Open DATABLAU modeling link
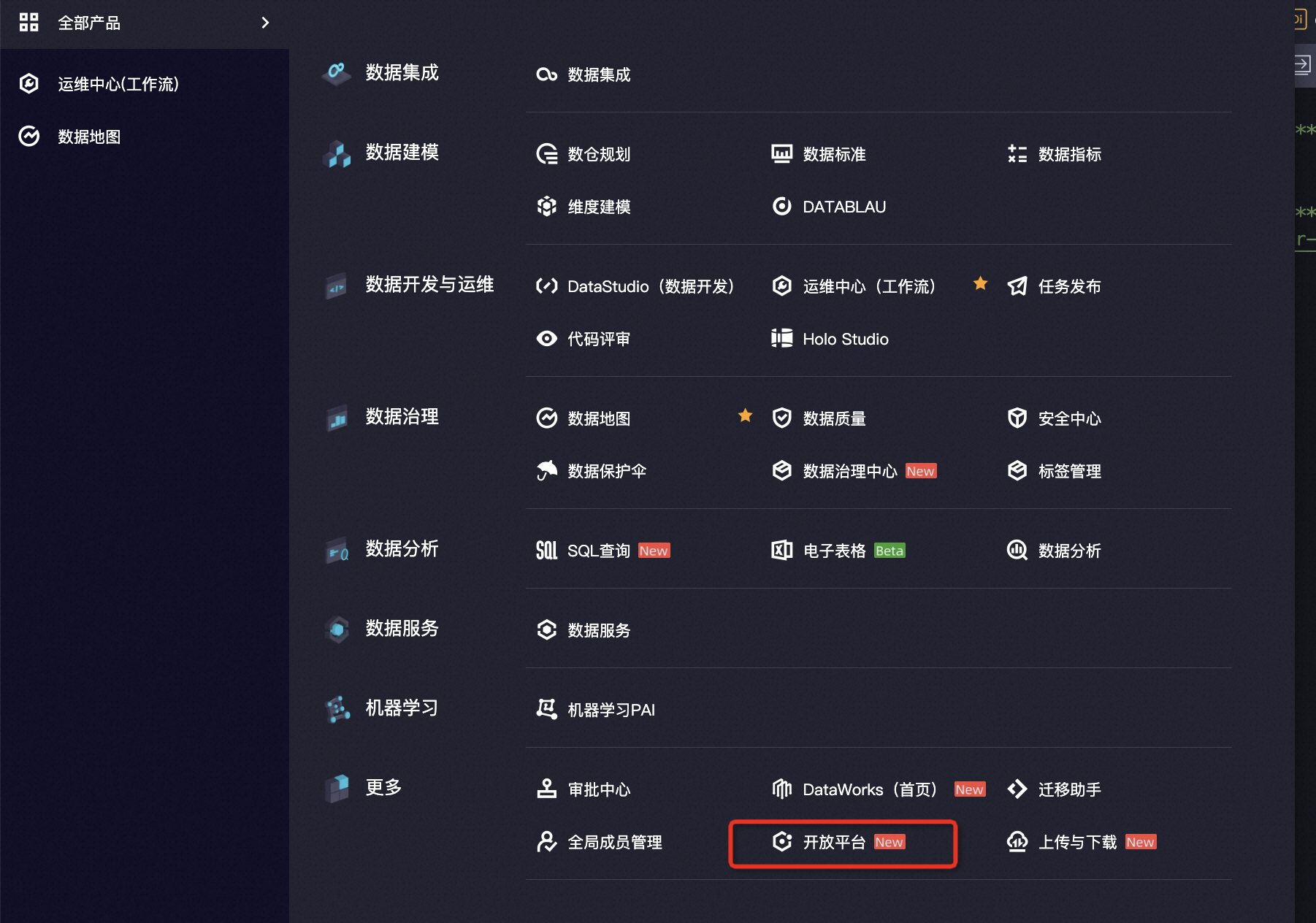This screenshot has width=1316, height=923. coord(843,207)
